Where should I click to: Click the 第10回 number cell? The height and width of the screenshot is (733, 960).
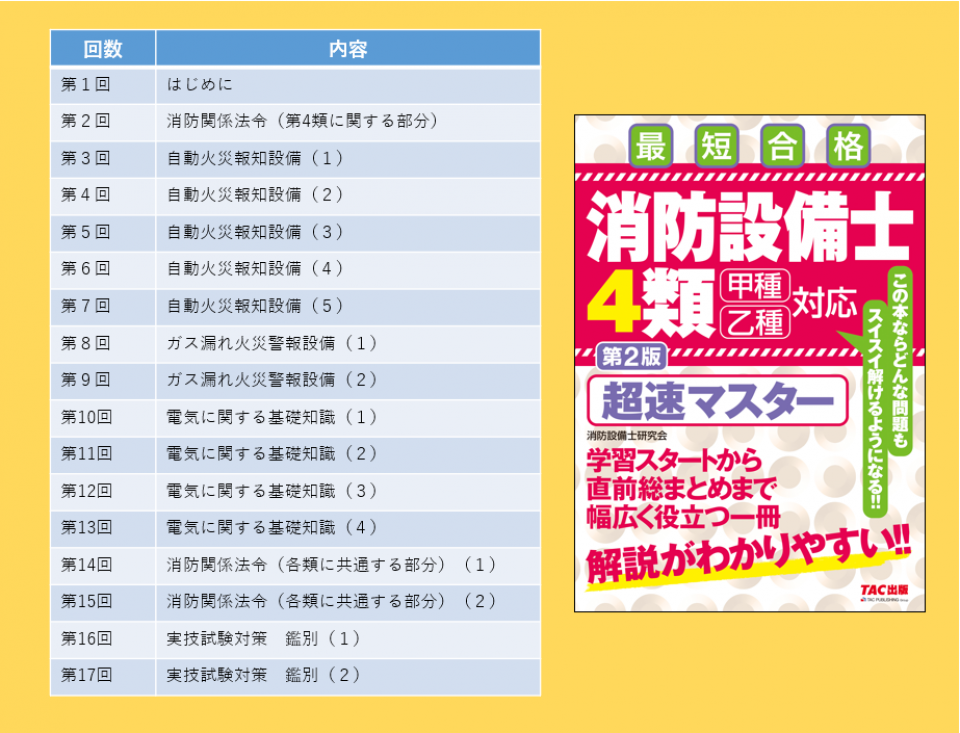(86, 417)
